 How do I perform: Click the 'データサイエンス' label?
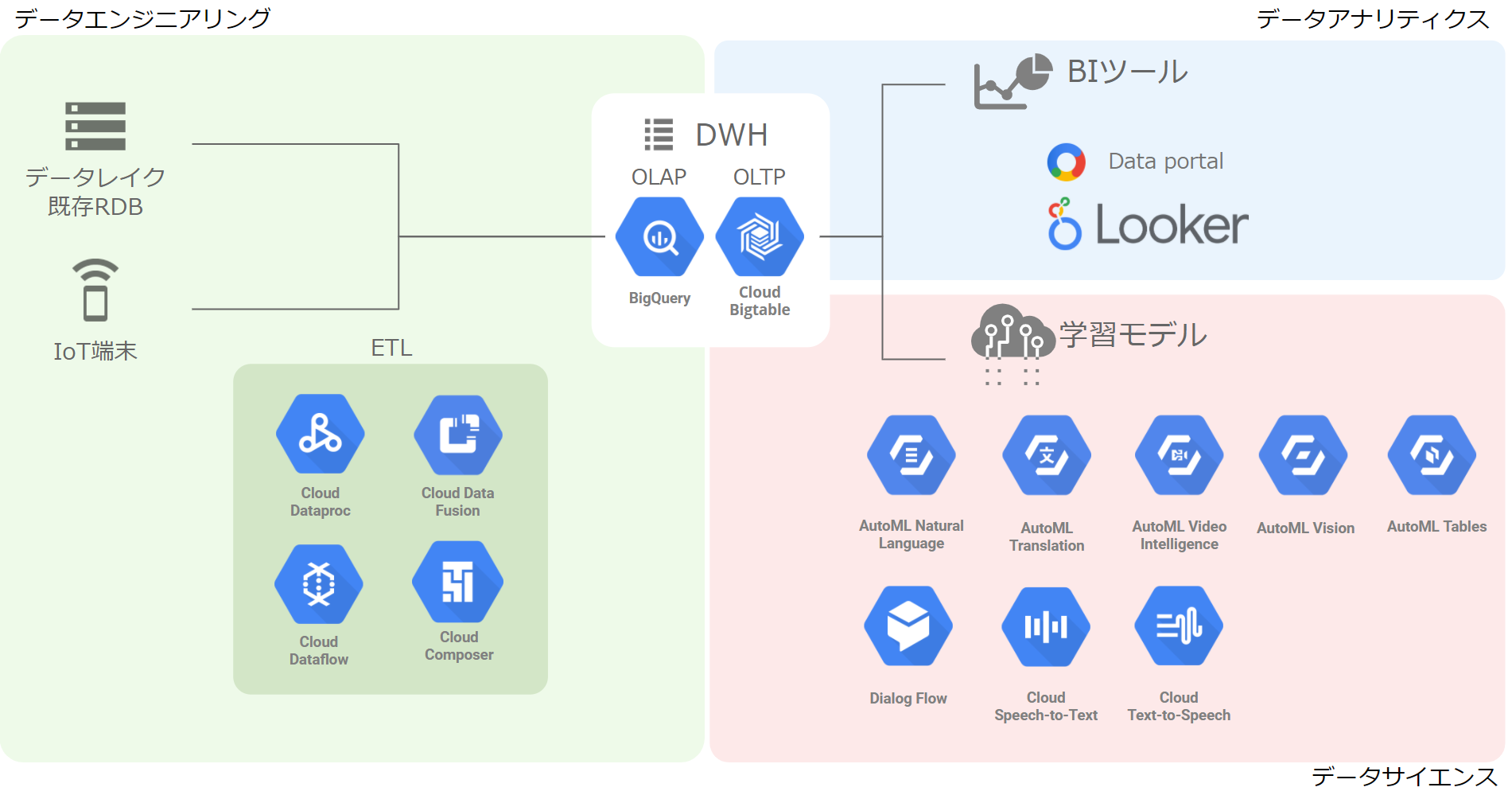click(x=1405, y=777)
